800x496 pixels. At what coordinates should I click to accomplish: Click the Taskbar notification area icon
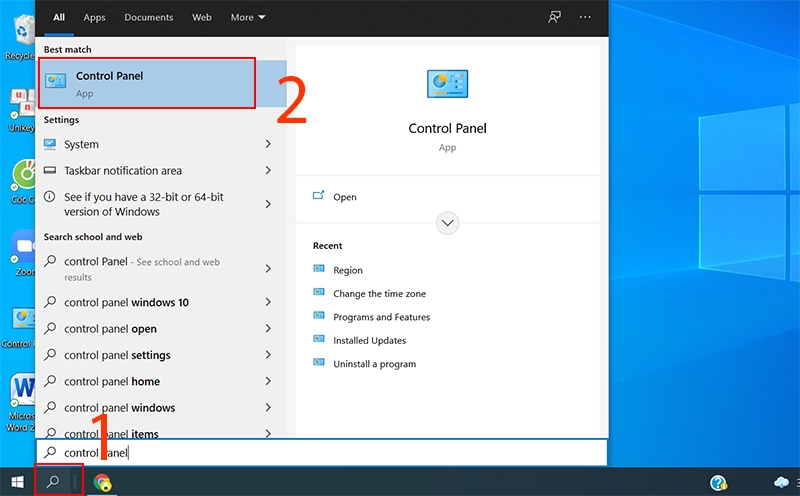click(x=50, y=170)
